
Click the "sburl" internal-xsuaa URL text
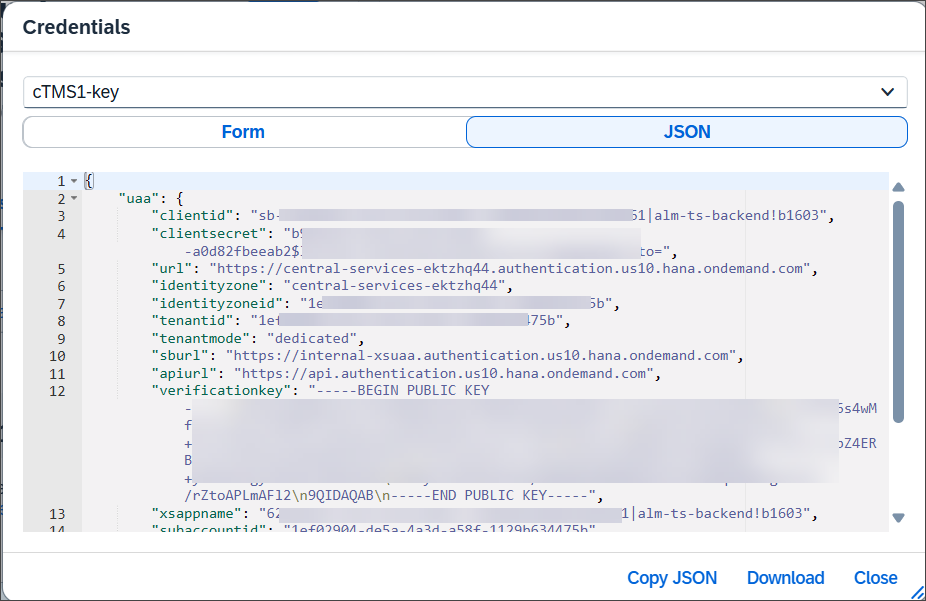coord(481,355)
